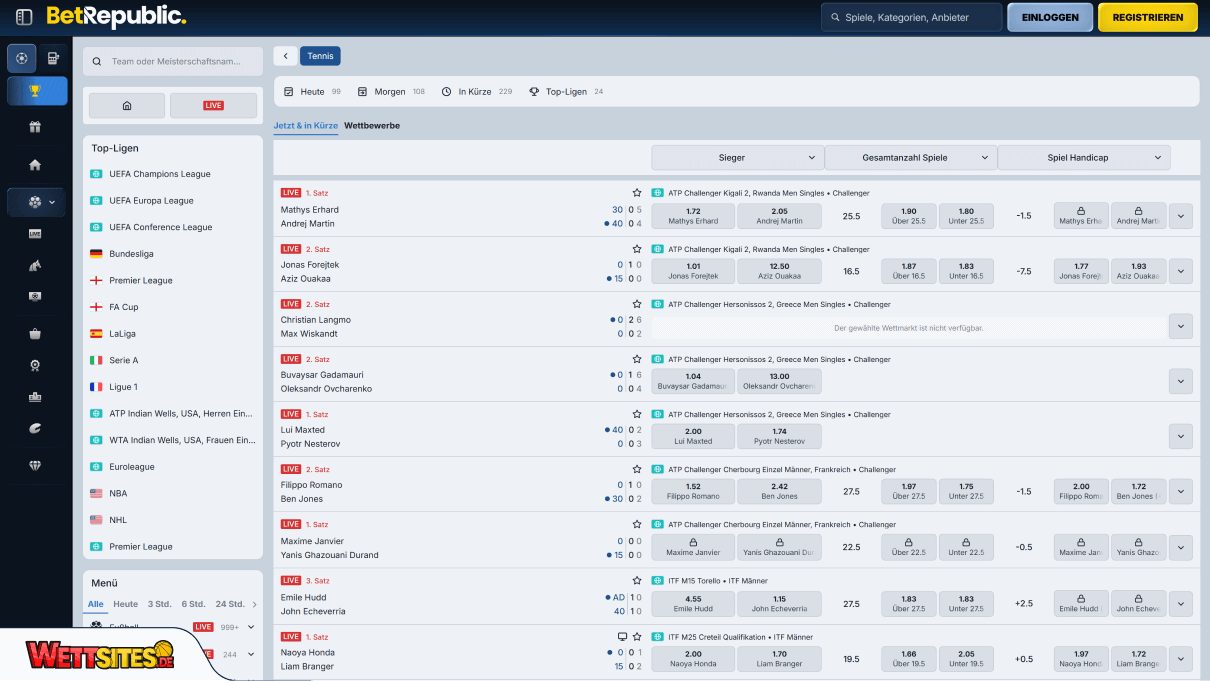Open the Gesamtanzahl Spiele dropdown
Image resolution: width=1210 pixels, height=681 pixels.
pos(910,157)
